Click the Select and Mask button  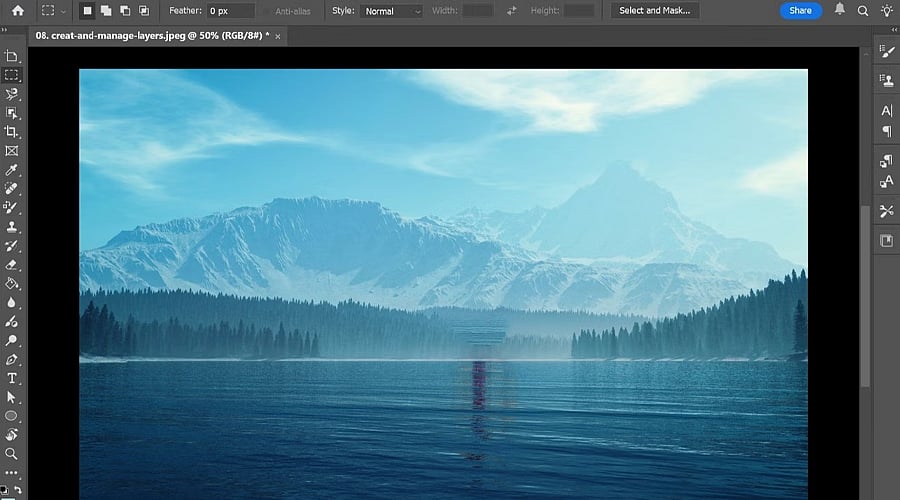click(x=655, y=10)
